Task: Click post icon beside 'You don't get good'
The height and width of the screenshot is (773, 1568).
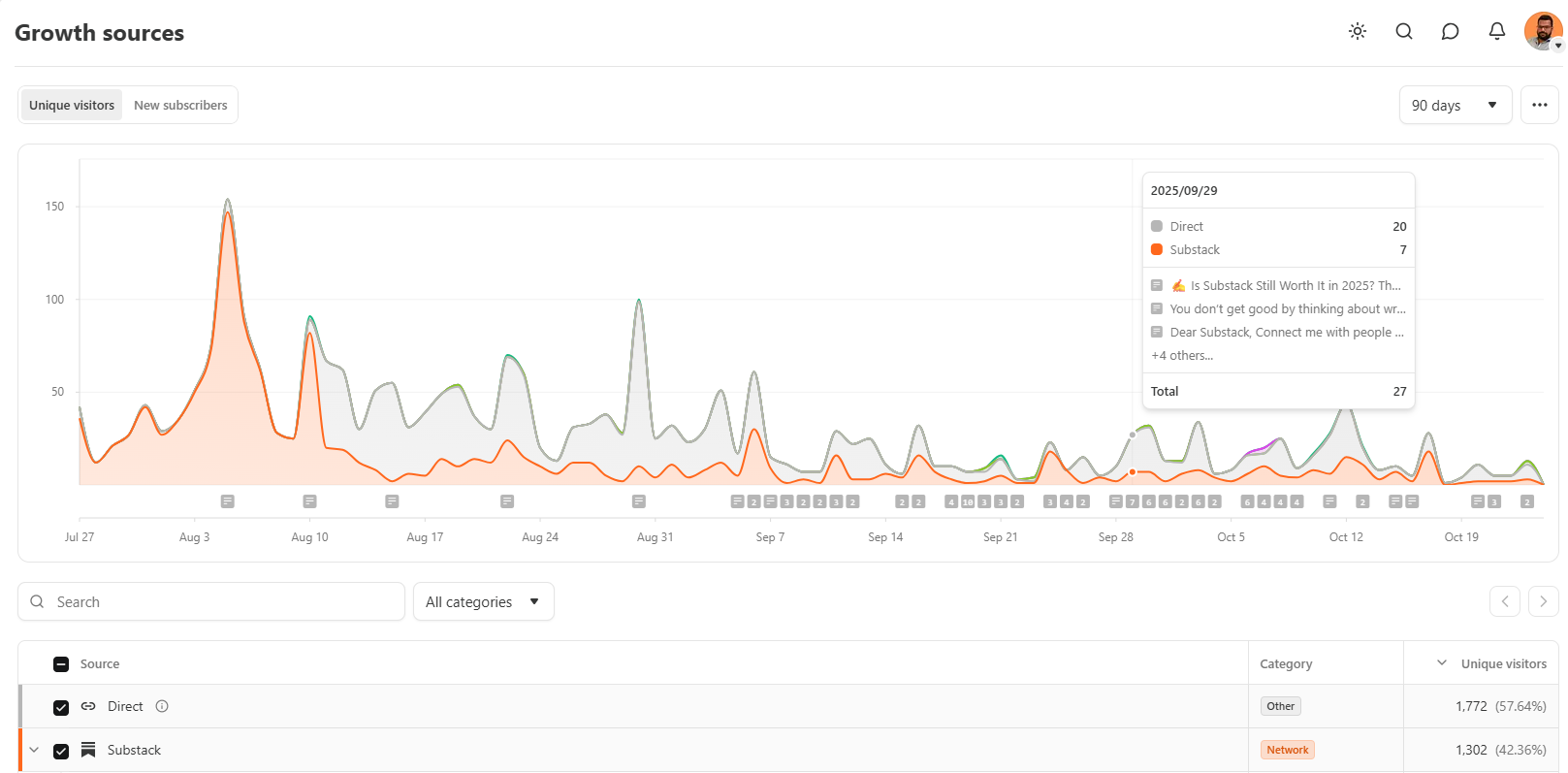Action: click(x=1157, y=308)
